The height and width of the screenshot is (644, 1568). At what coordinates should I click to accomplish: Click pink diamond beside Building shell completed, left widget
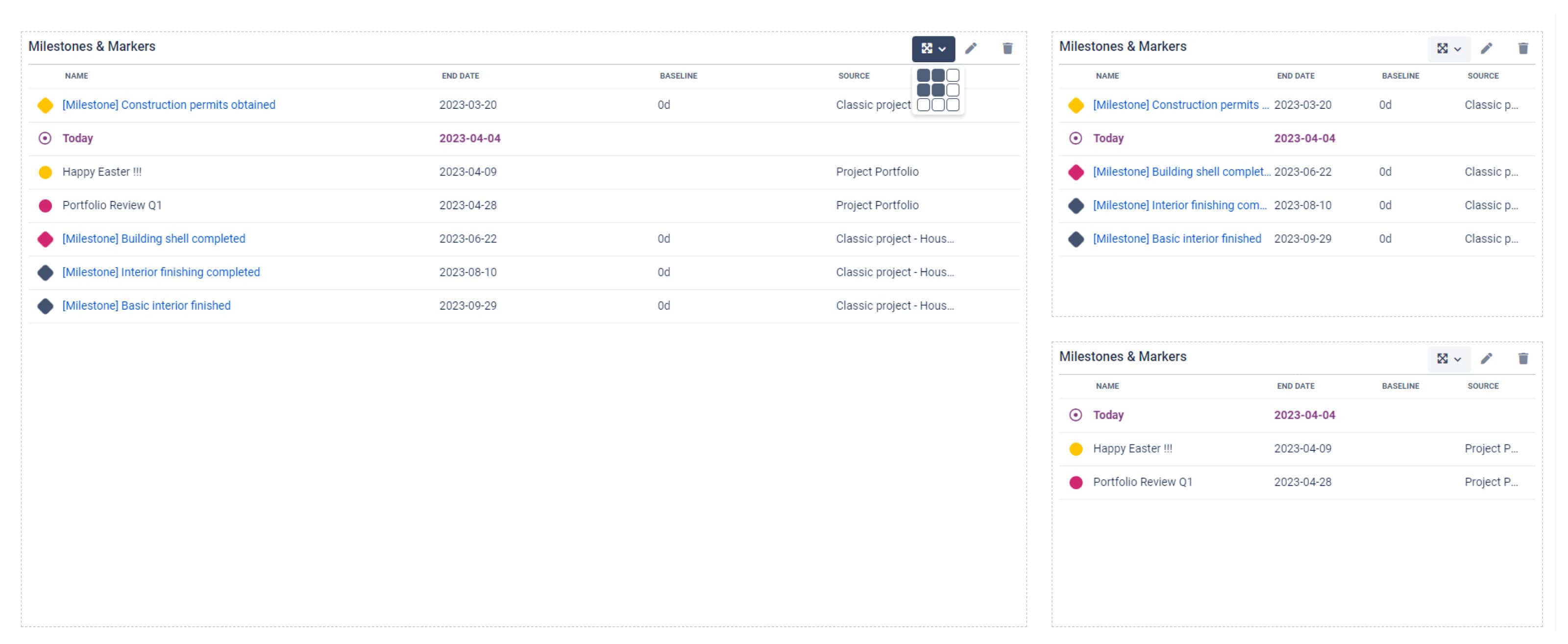coord(45,239)
